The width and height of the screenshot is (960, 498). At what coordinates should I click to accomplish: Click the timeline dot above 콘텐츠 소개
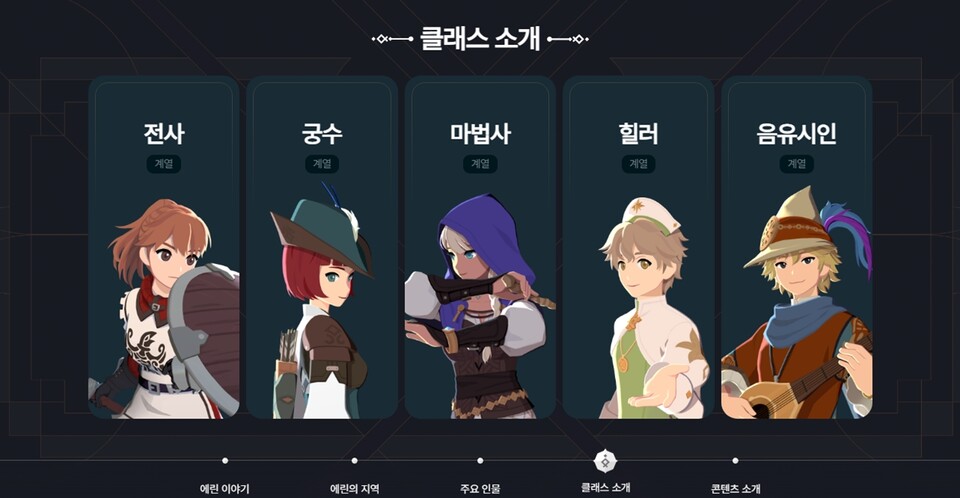735,461
